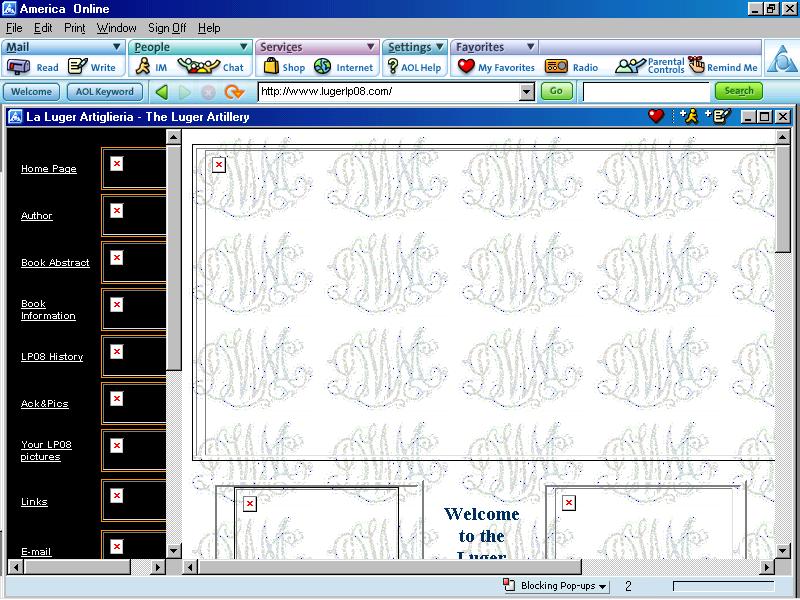Screen dimensions: 800x600
Task: Launch the Radio icon
Action: point(556,66)
